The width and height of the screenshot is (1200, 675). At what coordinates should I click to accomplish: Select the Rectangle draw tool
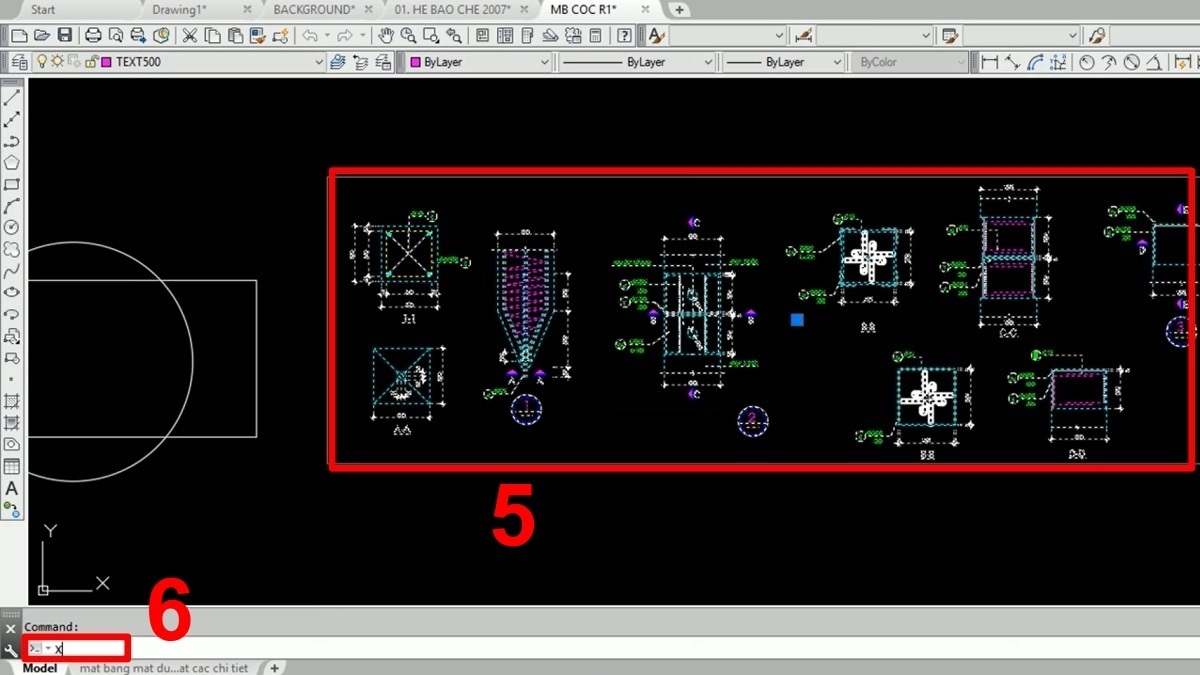[12, 185]
